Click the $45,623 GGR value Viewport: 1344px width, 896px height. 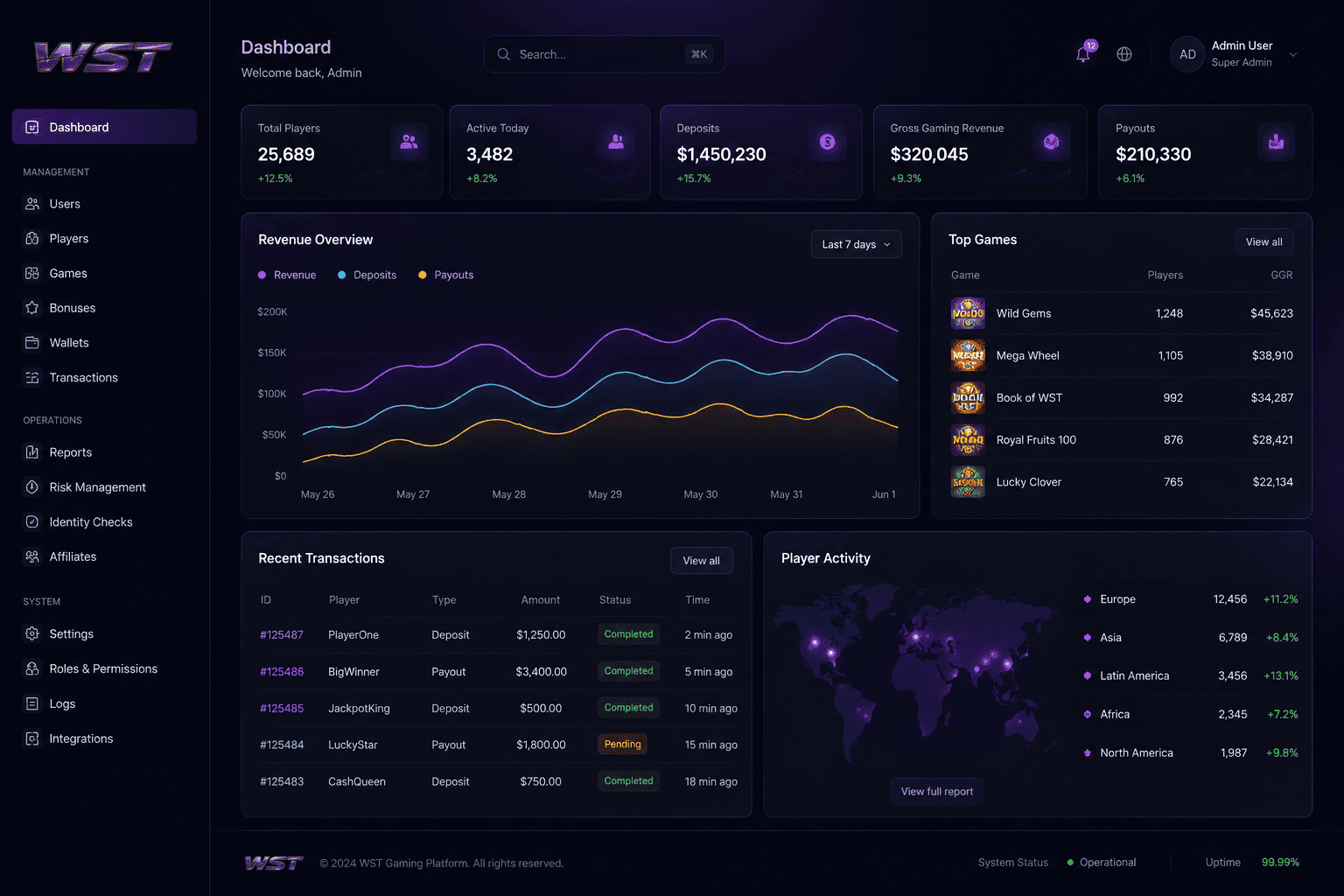(1271, 313)
